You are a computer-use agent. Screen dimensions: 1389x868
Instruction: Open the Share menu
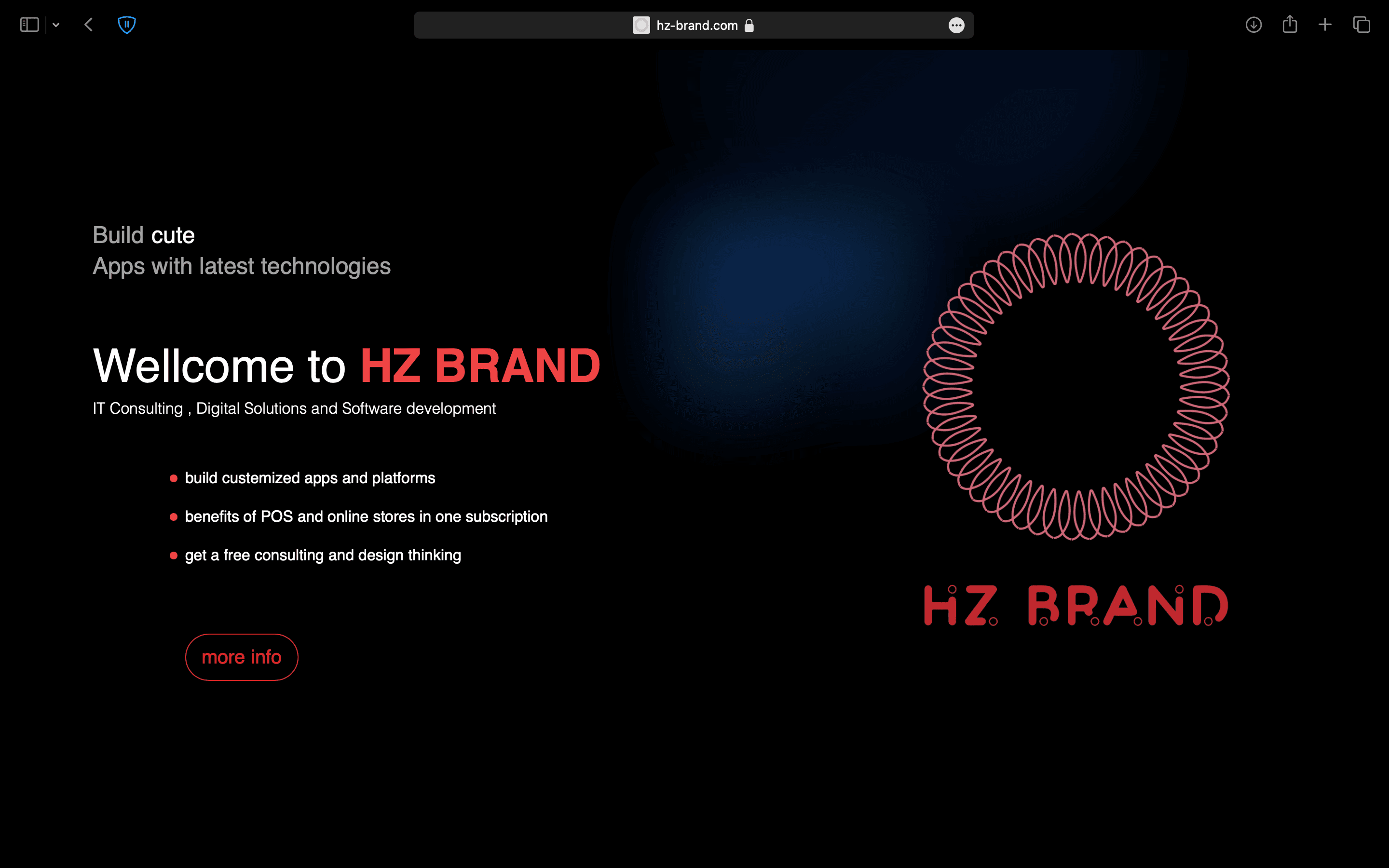(x=1289, y=25)
